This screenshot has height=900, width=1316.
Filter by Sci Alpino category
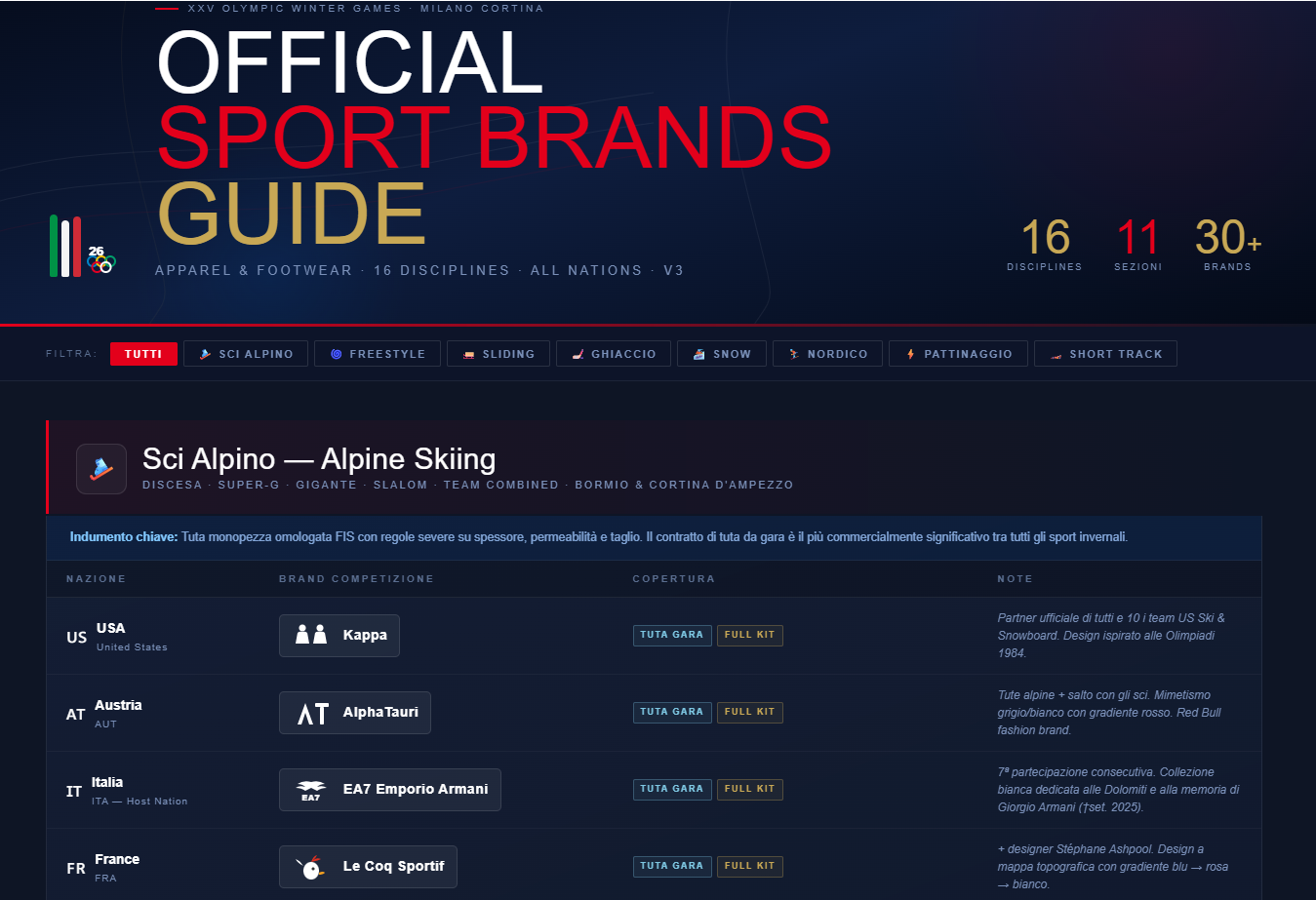pyautogui.click(x=246, y=353)
